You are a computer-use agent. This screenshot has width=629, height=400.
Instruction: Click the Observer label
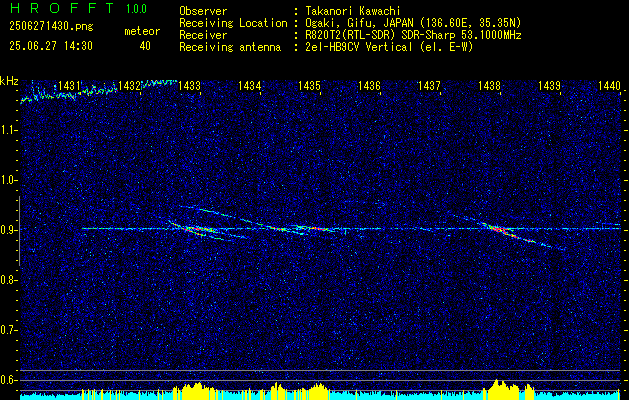click(x=203, y=12)
